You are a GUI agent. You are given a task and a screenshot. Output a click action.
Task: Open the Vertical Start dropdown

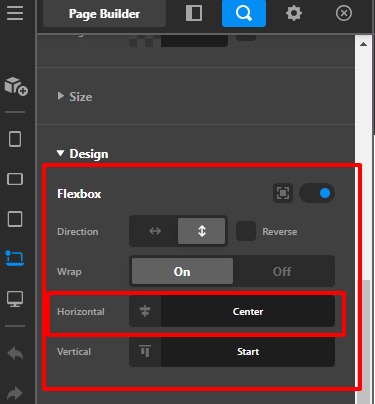click(232, 352)
